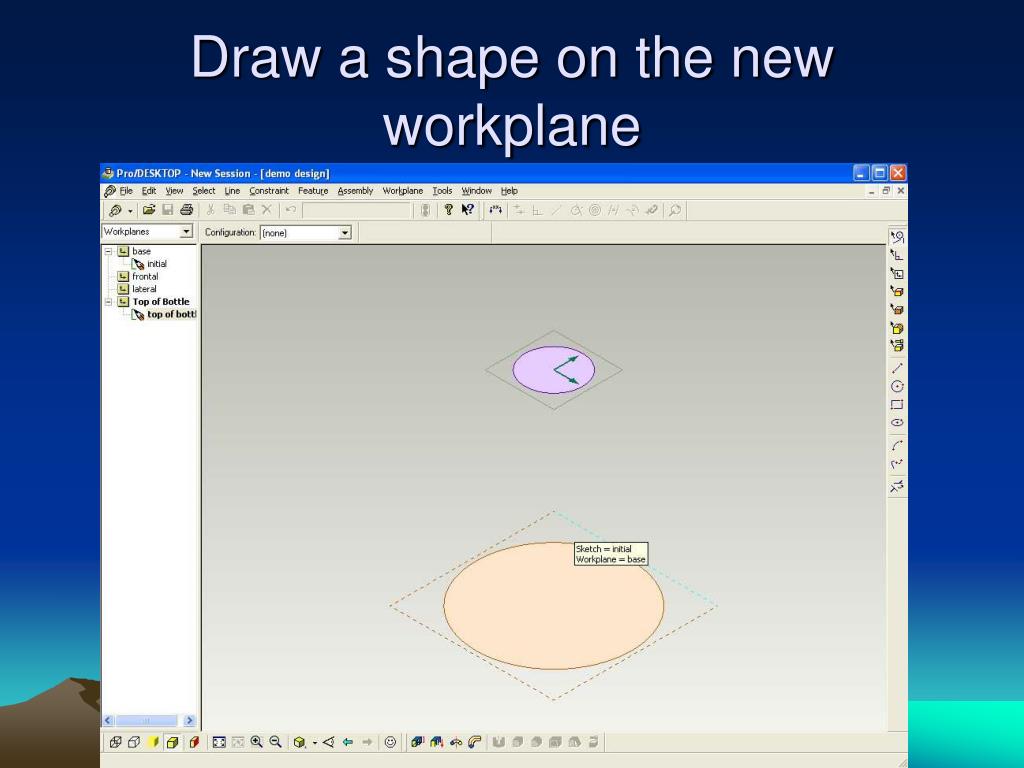Click the Delete X toolbar icon
This screenshot has width=1024, height=768.
pyautogui.click(x=266, y=210)
